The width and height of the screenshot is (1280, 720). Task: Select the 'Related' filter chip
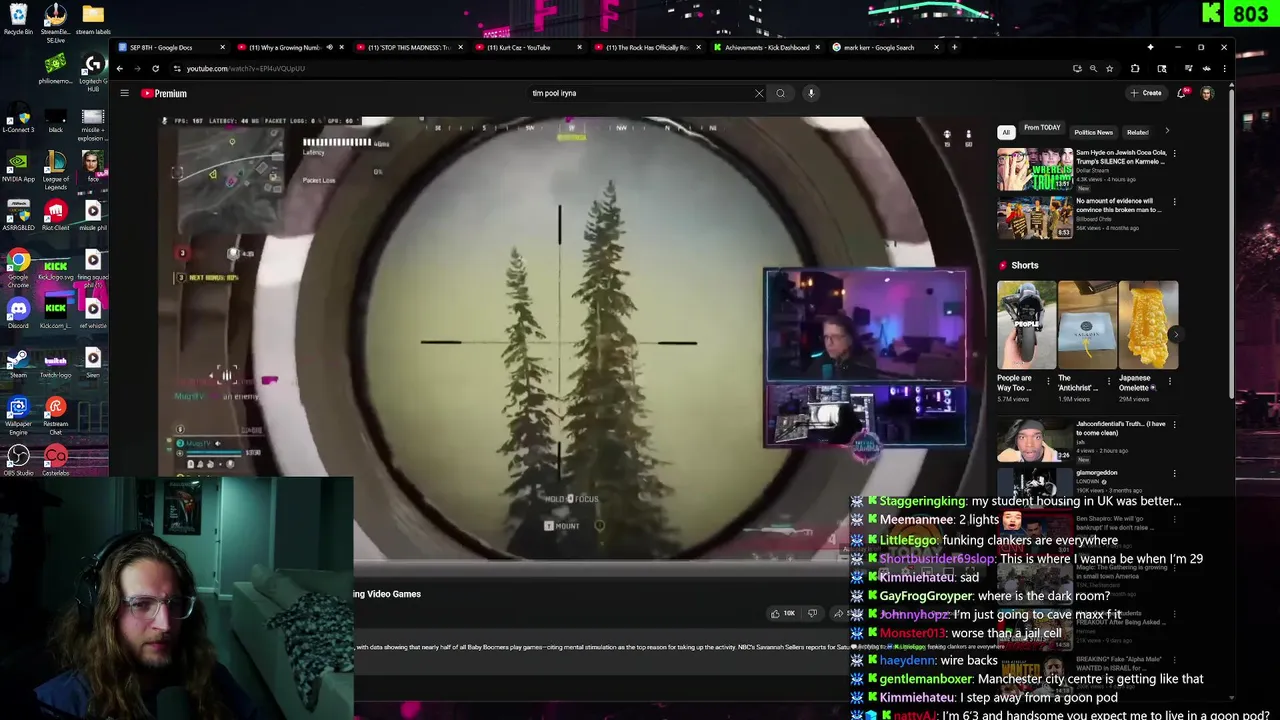pos(1138,132)
